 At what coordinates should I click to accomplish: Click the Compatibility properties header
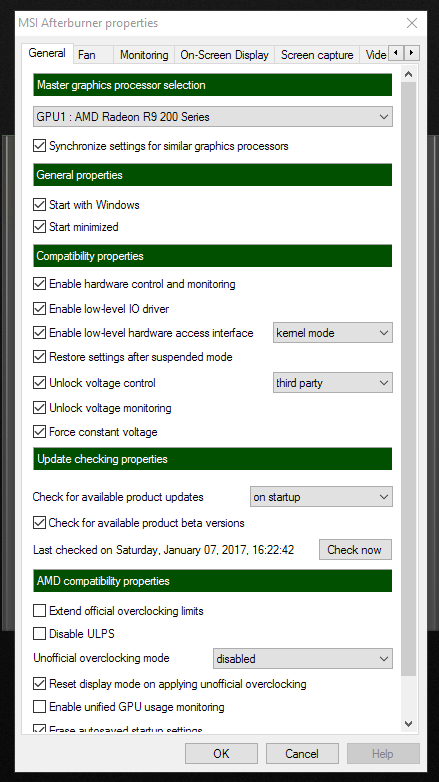coord(213,256)
